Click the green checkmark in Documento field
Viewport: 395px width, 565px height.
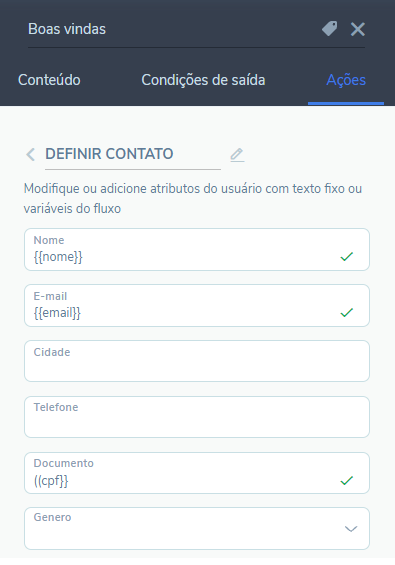pos(346,480)
